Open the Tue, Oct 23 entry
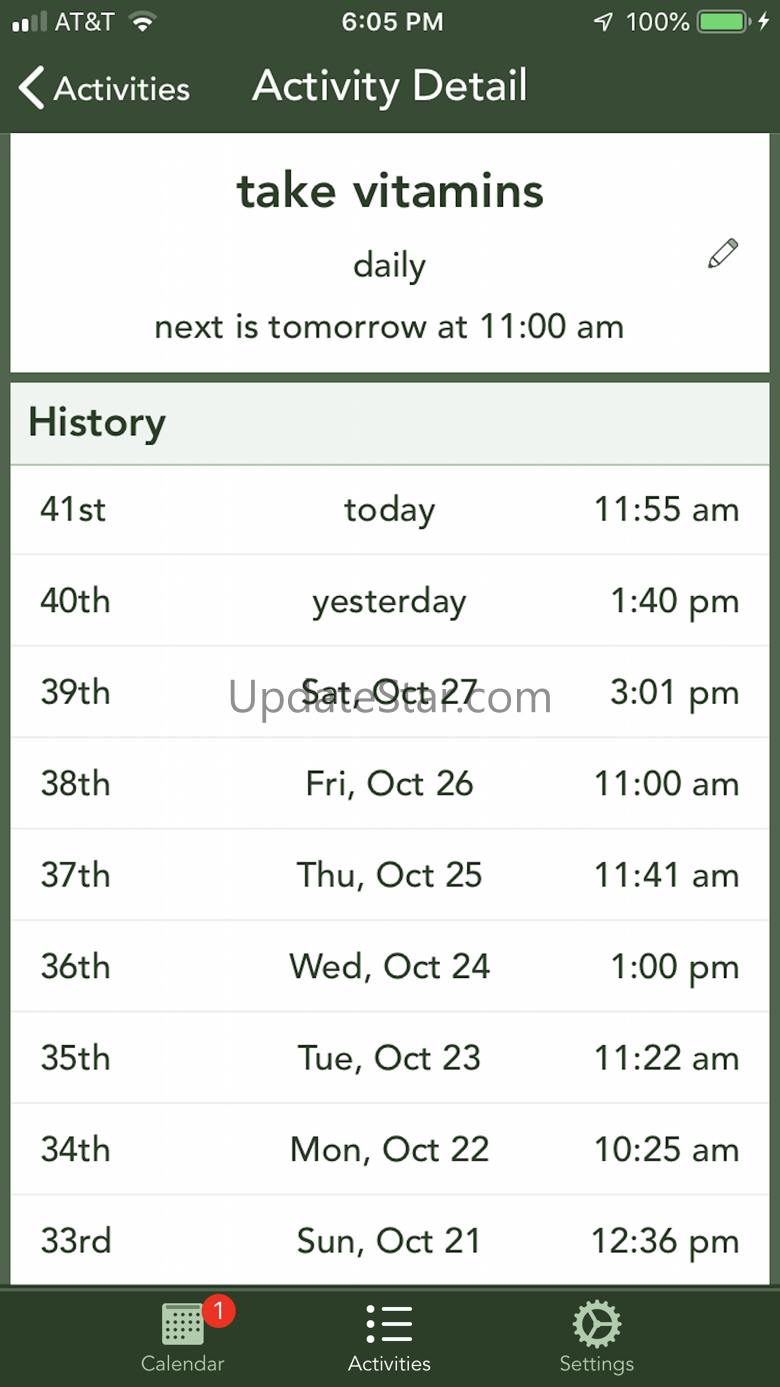The height and width of the screenshot is (1387, 780). click(x=389, y=1058)
